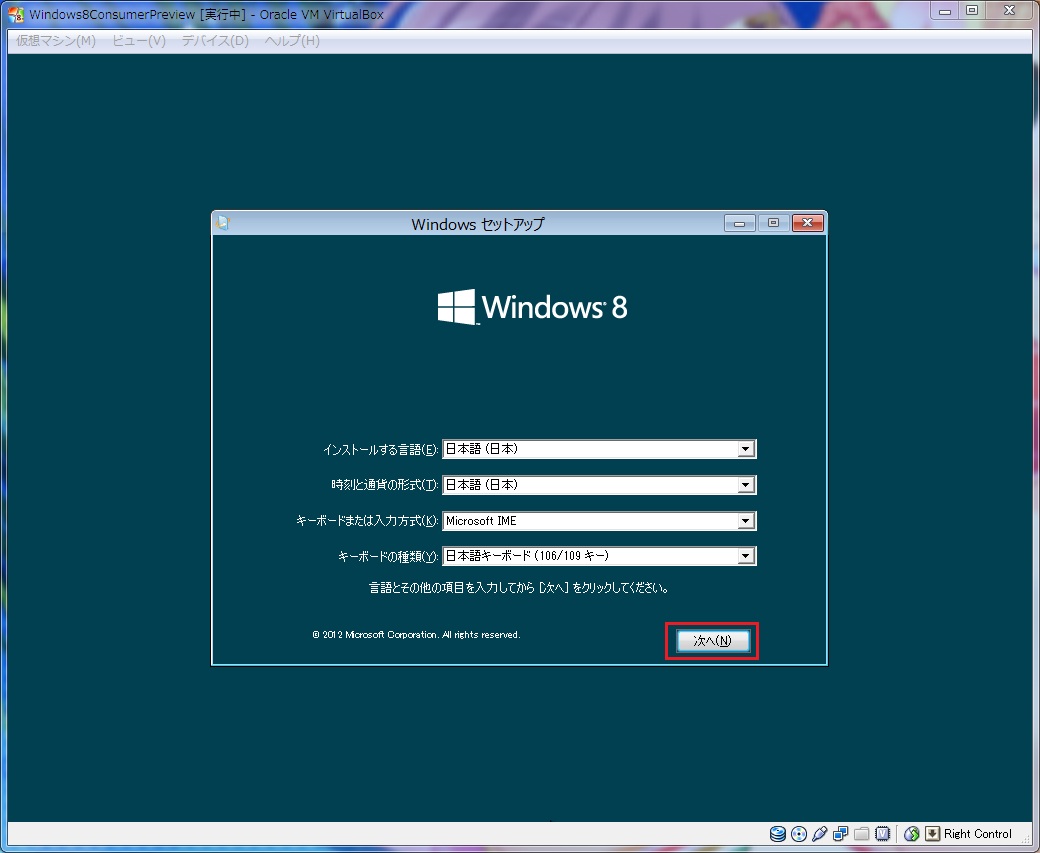Click the Microsoft copyright notice text
The width and height of the screenshot is (1040, 853).
(416, 635)
